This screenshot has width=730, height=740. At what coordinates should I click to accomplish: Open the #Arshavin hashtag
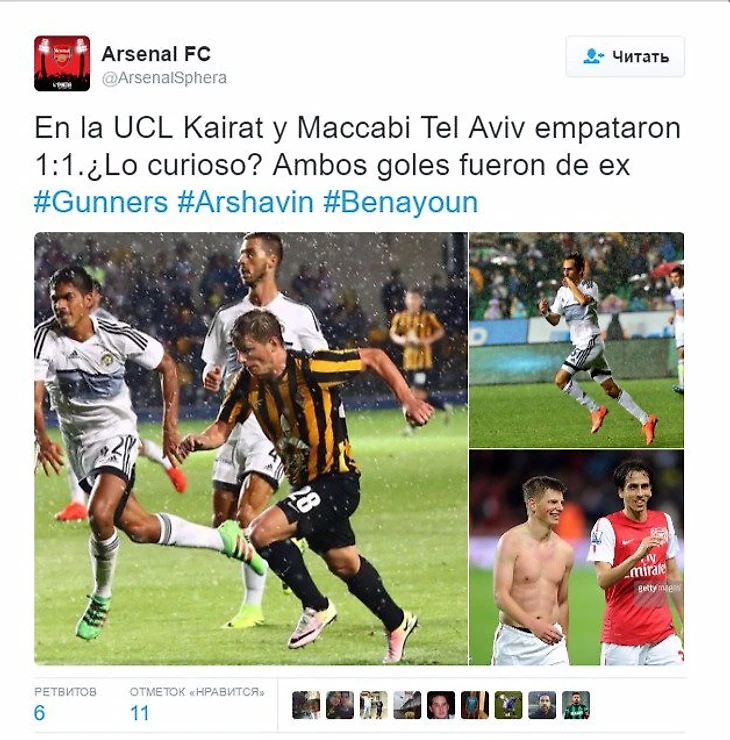click(x=245, y=202)
